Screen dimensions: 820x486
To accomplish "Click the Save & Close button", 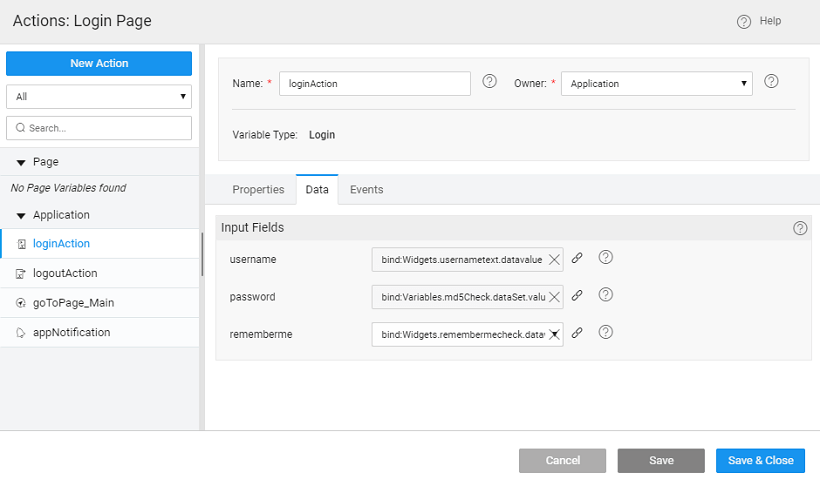I will point(760,460).
